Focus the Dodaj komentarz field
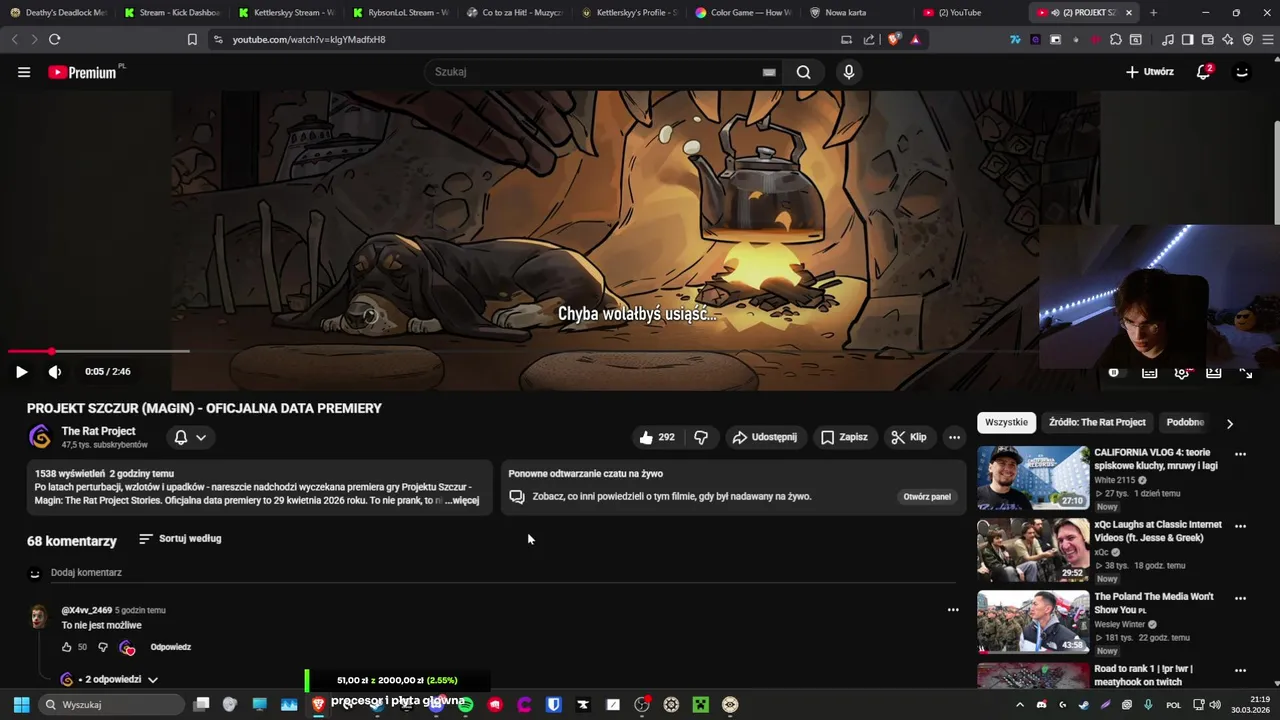This screenshot has height=720, width=1280. point(504,573)
